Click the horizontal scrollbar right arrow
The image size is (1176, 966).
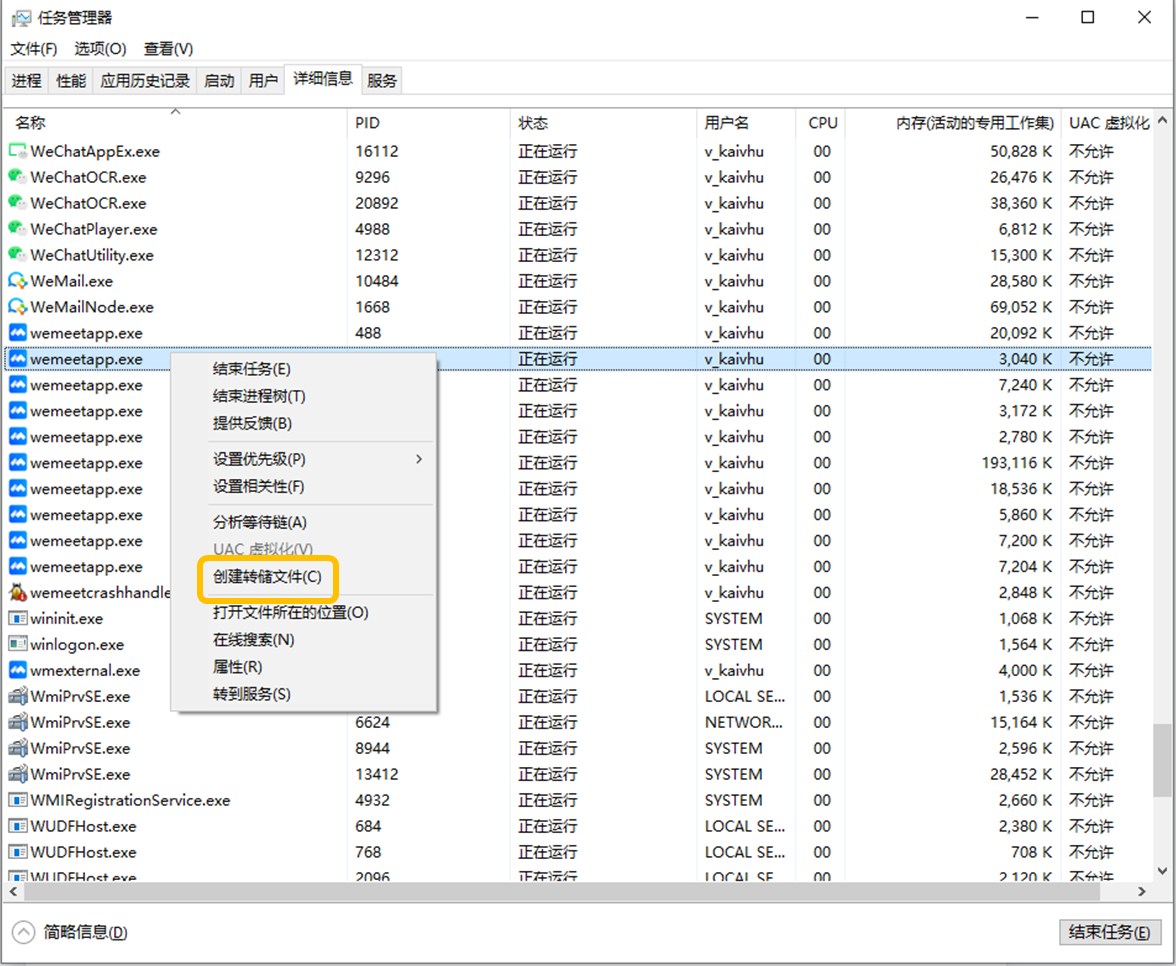click(x=1142, y=892)
